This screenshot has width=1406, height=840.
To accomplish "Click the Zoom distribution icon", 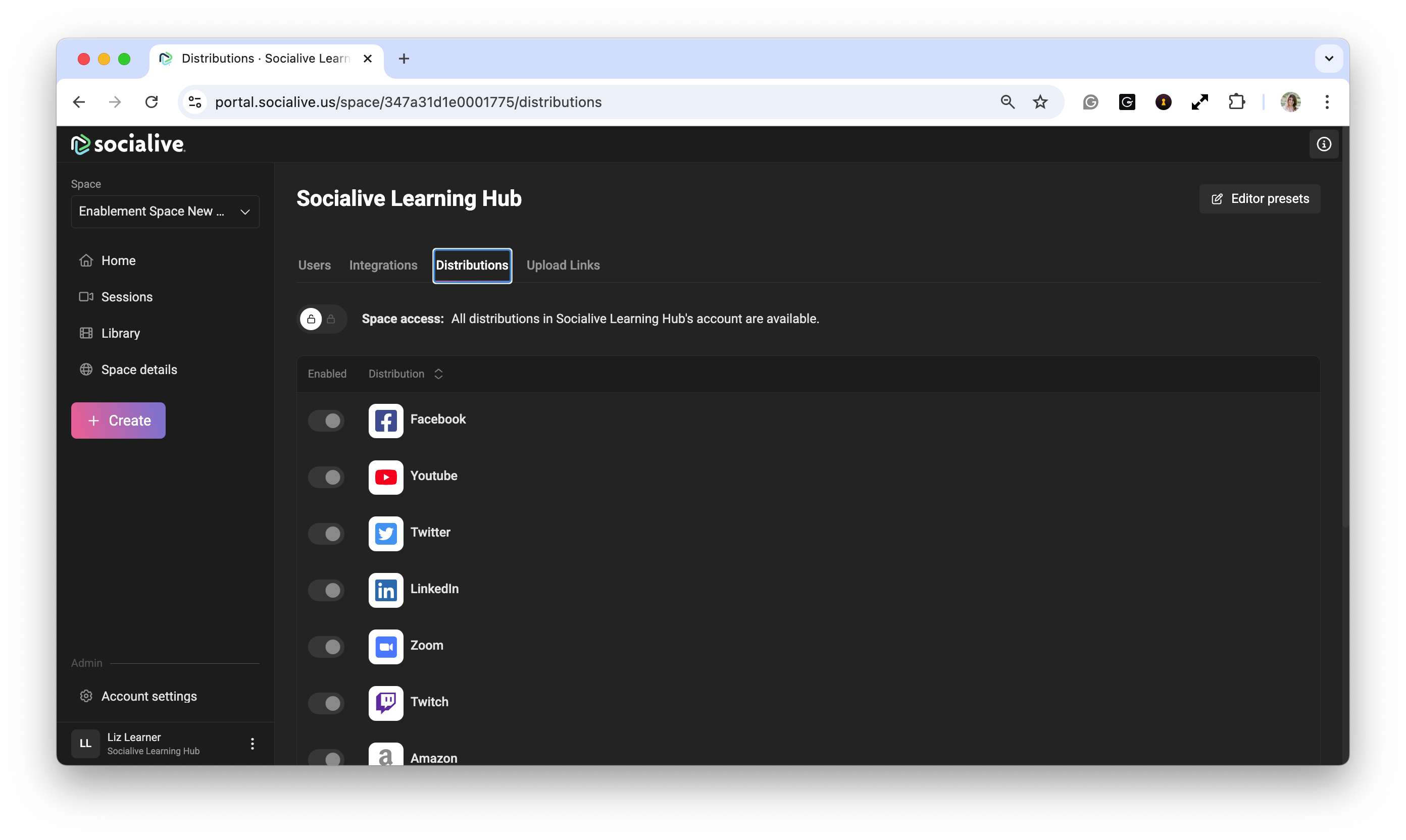I will [x=386, y=647].
